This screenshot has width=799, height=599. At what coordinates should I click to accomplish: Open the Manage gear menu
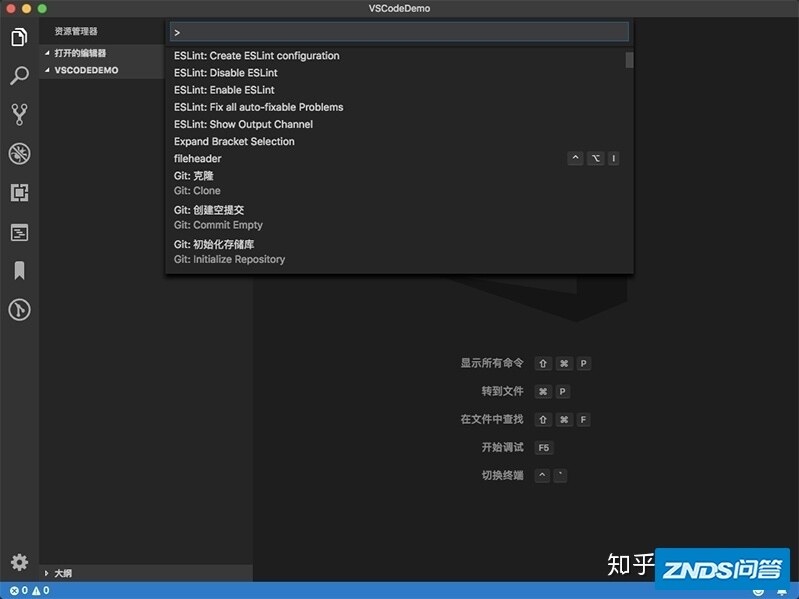[19, 562]
